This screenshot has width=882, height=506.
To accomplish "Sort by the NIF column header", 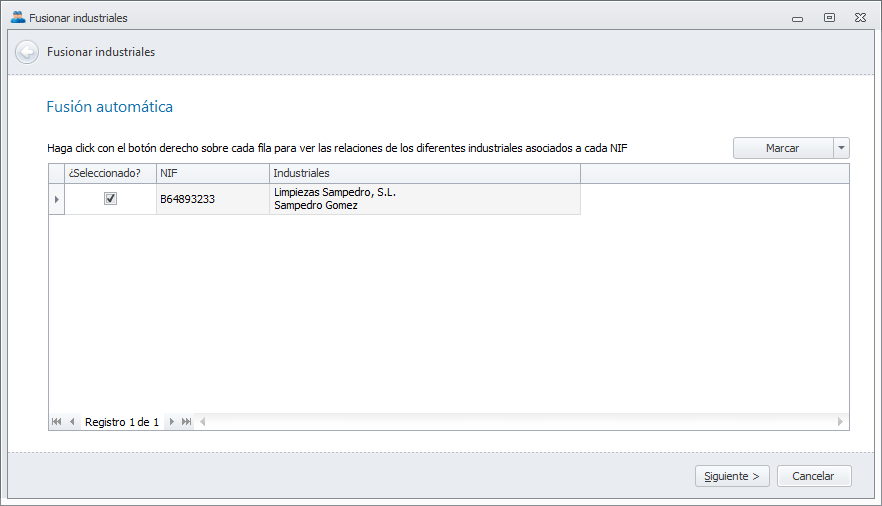I will pos(212,174).
